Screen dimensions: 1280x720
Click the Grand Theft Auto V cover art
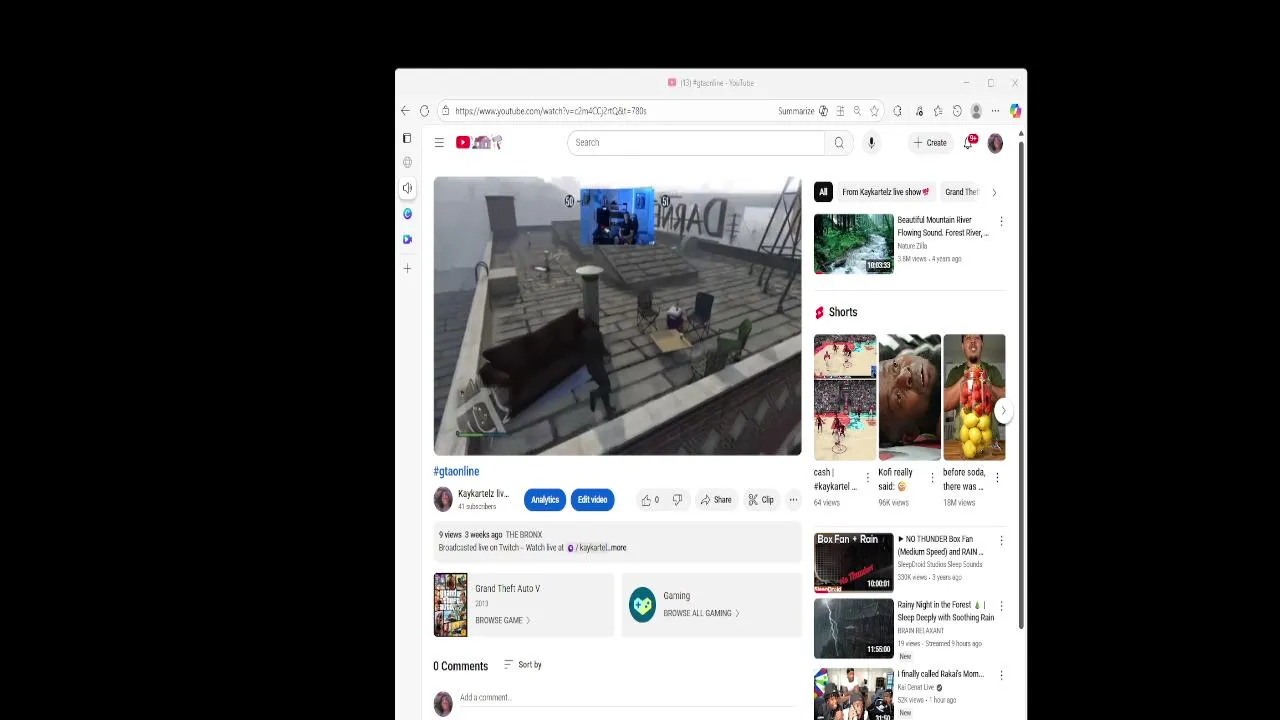tap(450, 605)
